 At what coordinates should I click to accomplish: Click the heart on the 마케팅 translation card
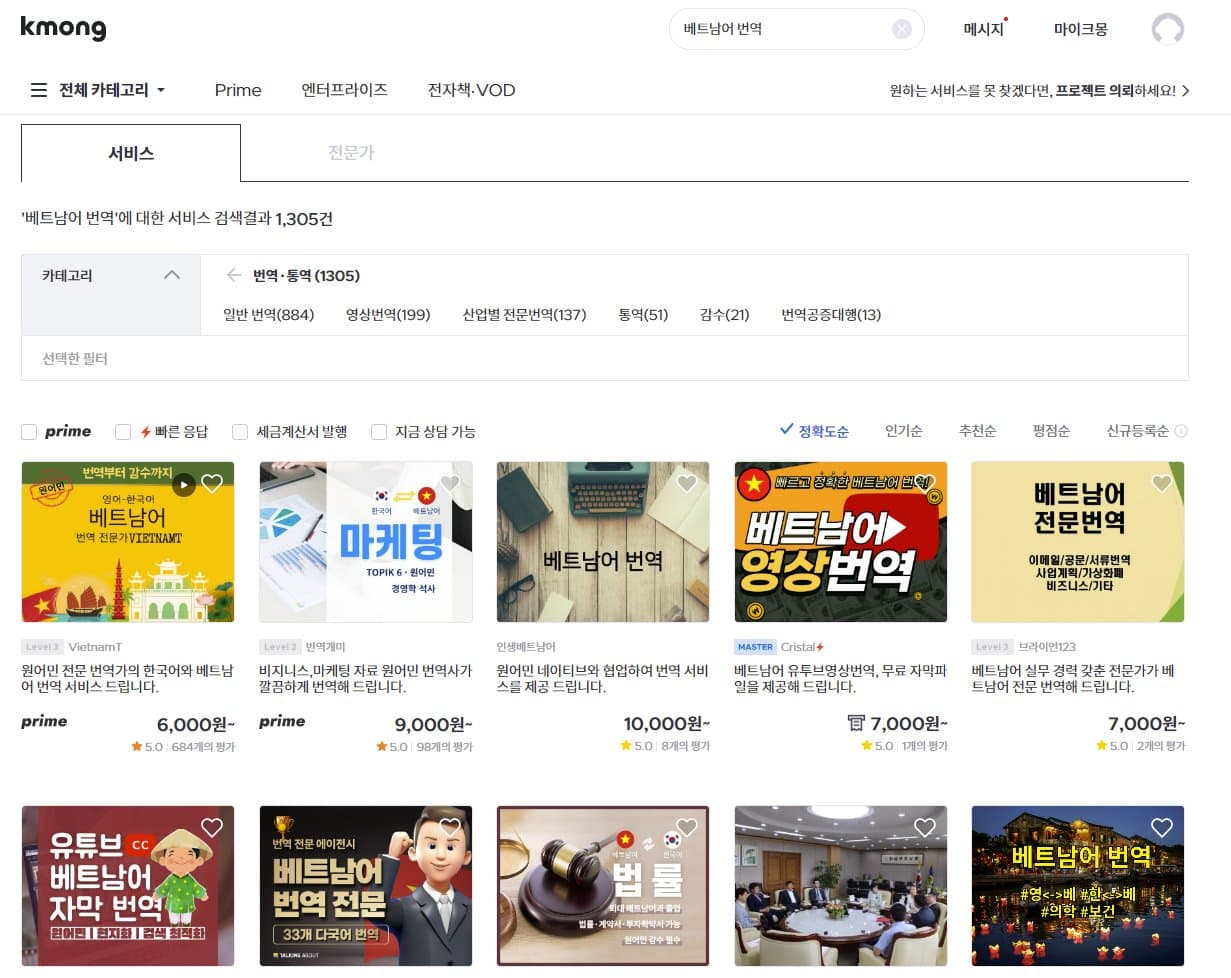coord(450,484)
